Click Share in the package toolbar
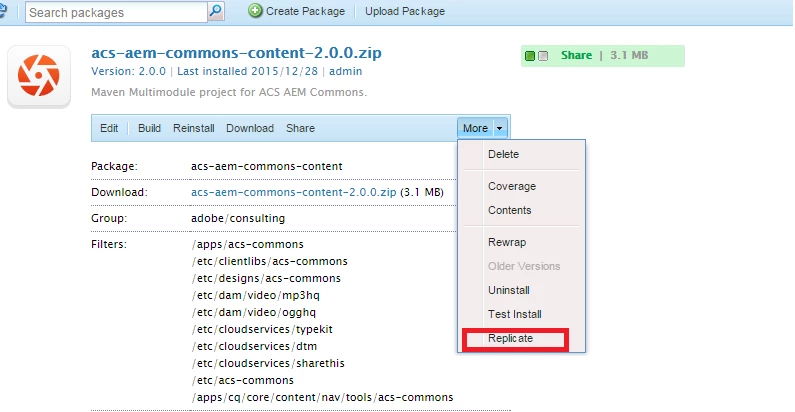 300,128
